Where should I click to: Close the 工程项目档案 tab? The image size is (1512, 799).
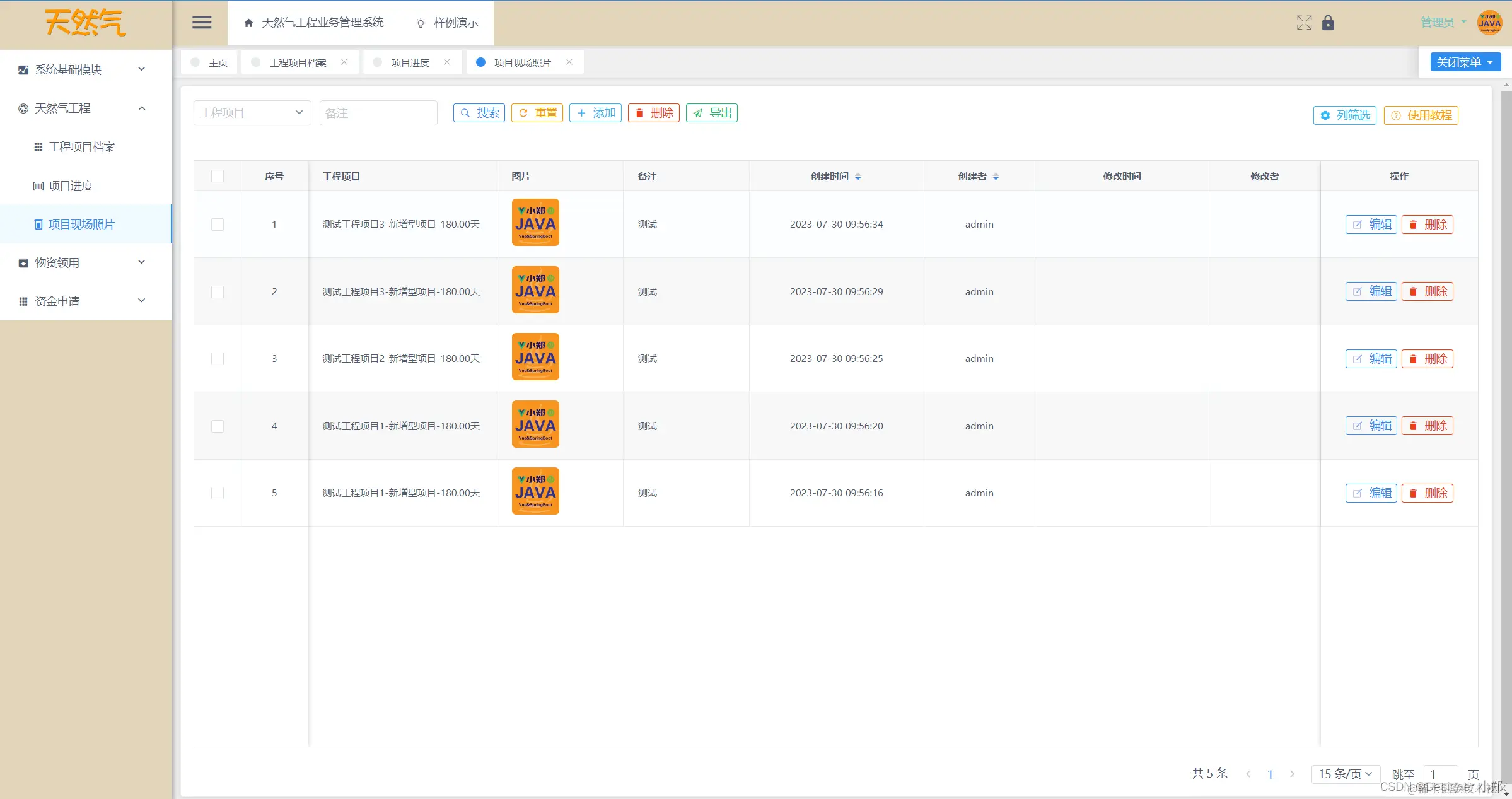point(344,62)
